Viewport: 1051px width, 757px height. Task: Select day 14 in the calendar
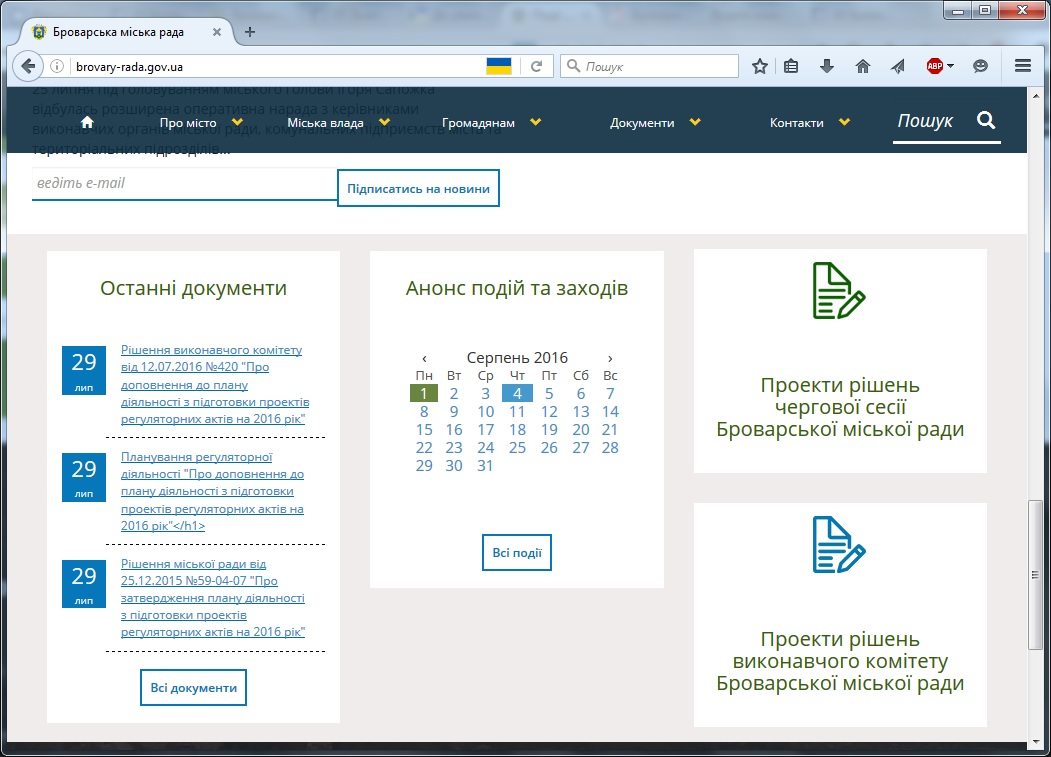pos(610,411)
